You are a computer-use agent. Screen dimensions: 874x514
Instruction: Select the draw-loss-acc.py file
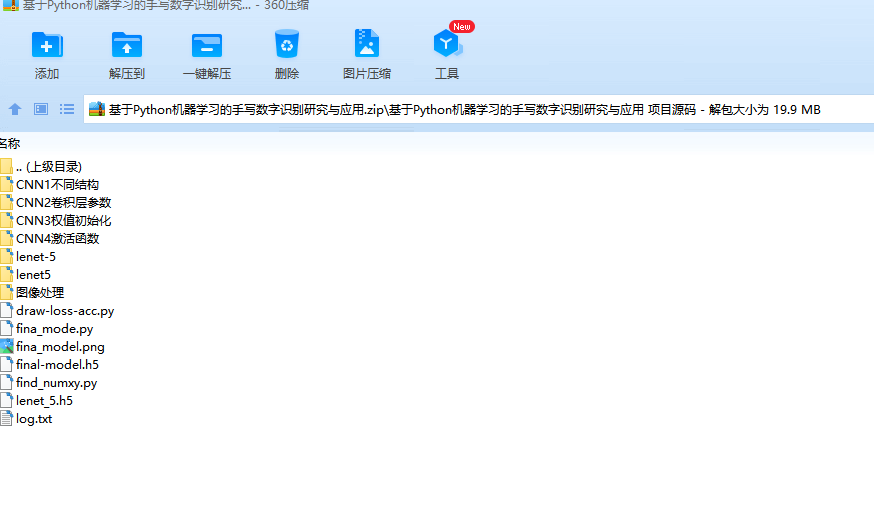click(57, 311)
